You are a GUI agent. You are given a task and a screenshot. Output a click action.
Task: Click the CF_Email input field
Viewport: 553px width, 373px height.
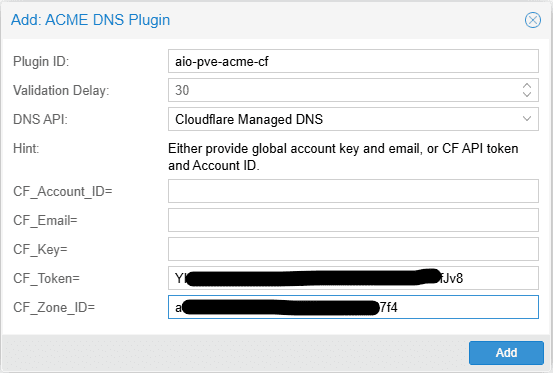pos(353,220)
